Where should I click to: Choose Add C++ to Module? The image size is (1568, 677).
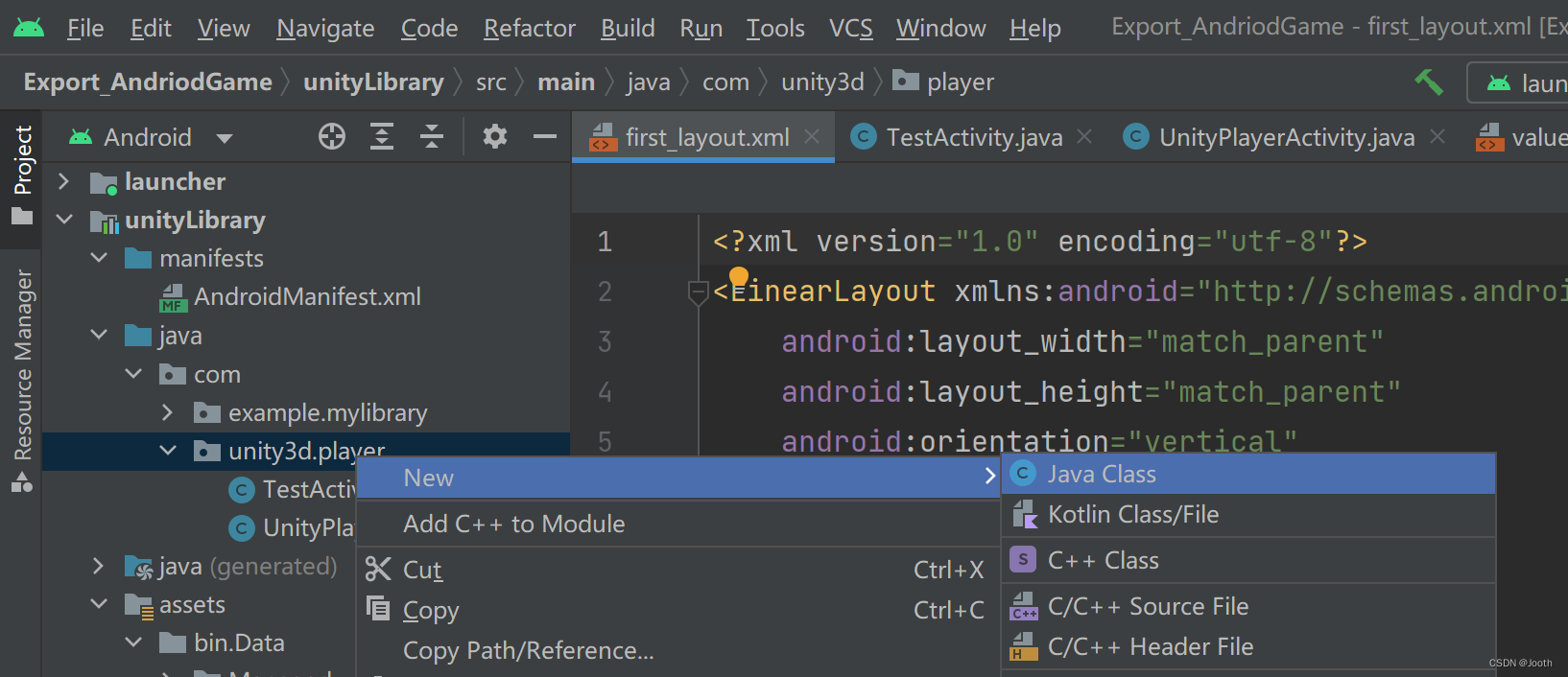pyautogui.click(x=678, y=524)
